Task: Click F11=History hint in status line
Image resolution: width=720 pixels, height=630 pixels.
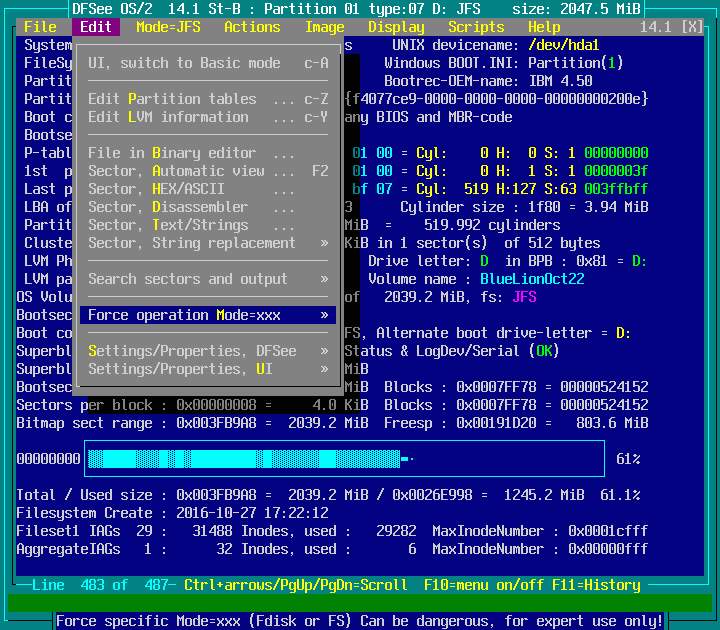Action: (596, 585)
